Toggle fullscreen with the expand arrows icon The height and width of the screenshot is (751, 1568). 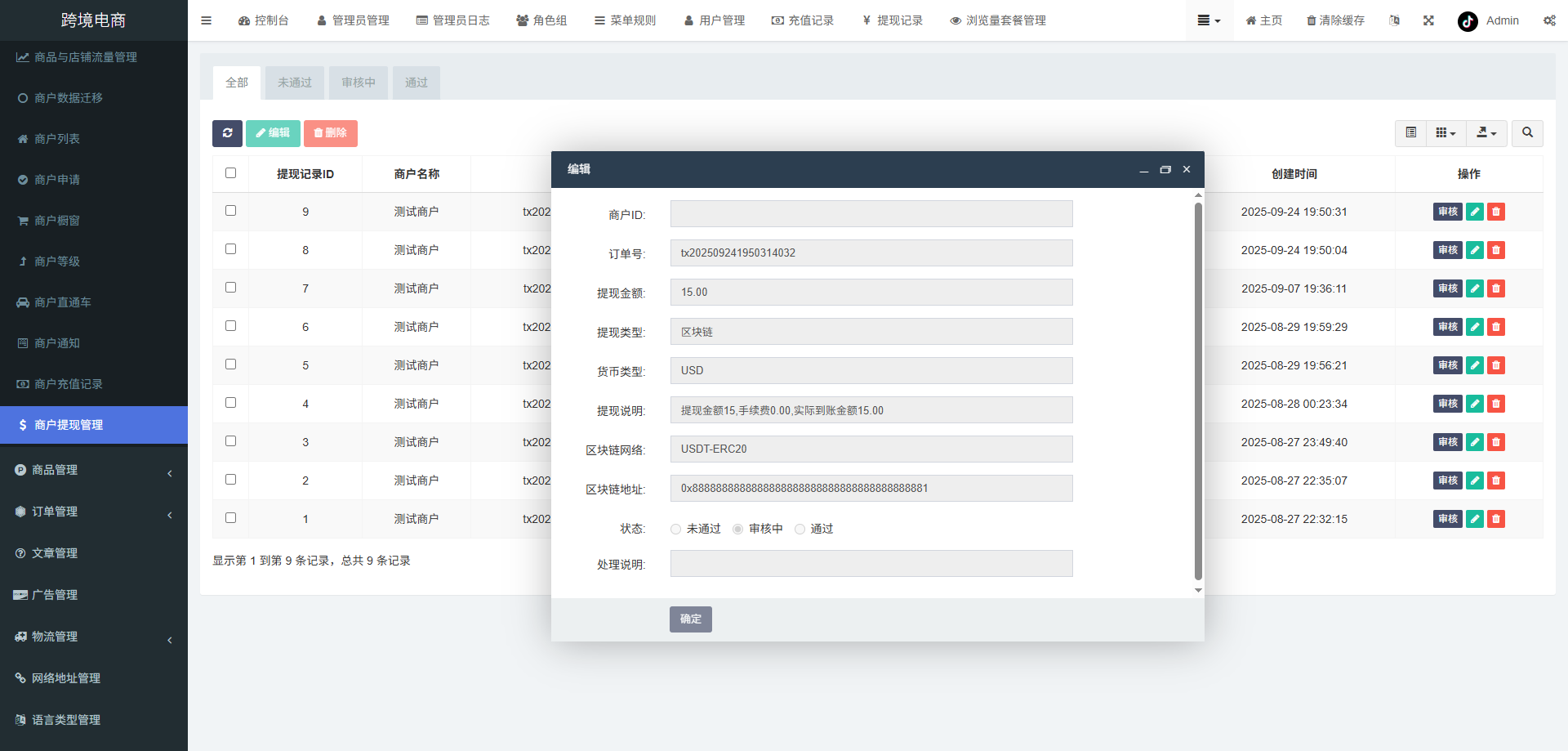tap(1428, 20)
